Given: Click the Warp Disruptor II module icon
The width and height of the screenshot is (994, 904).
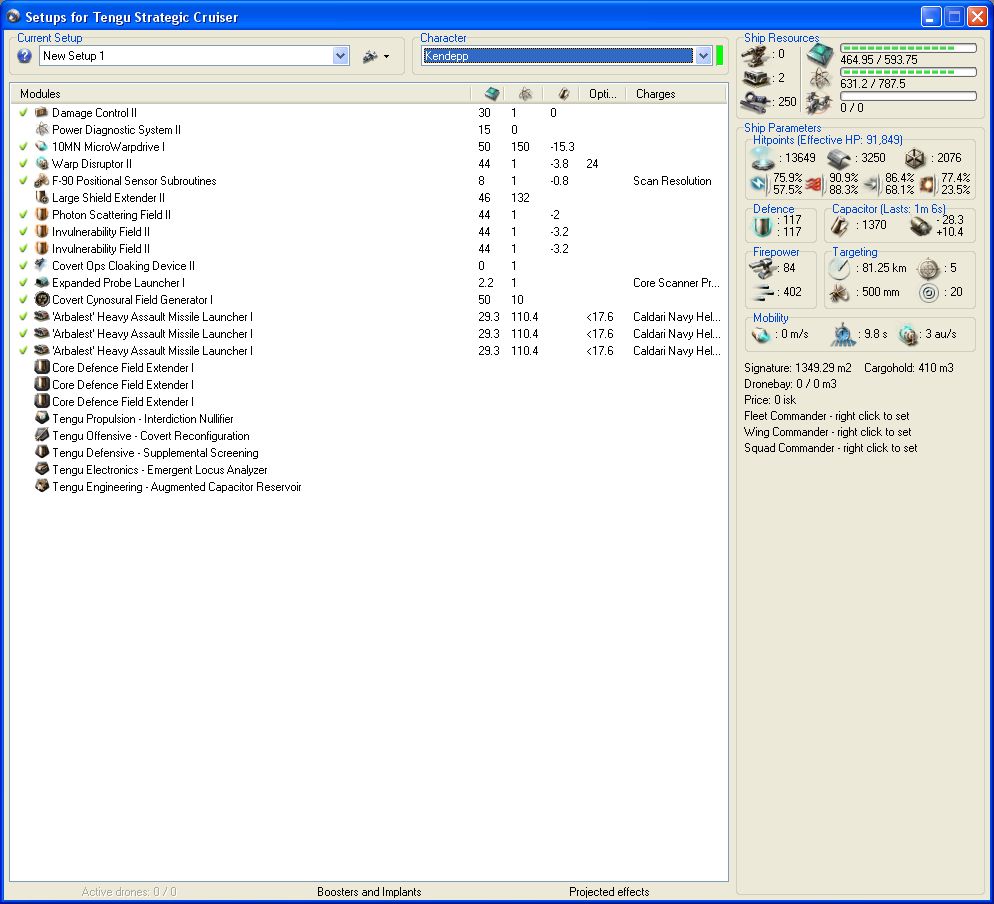Looking at the screenshot, I should tap(42, 164).
